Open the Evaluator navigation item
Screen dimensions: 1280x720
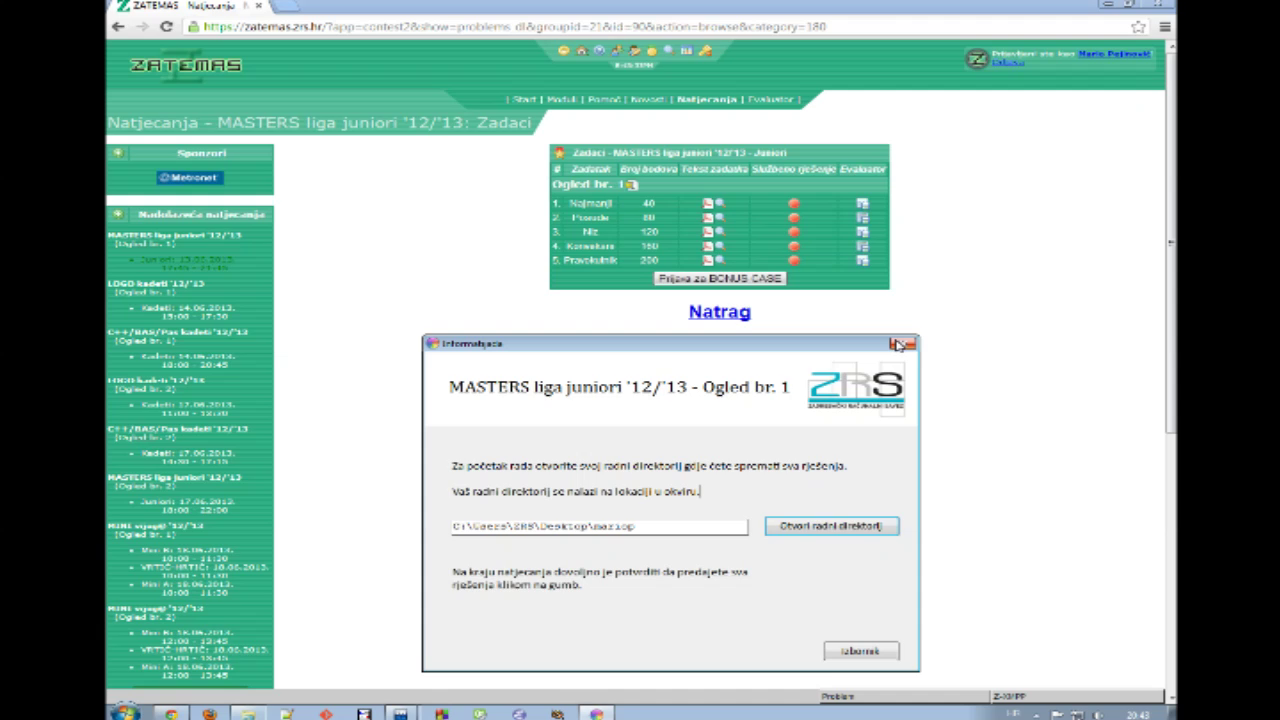[770, 99]
